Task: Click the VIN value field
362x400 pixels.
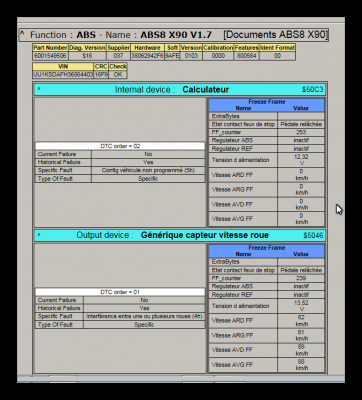Action: [63, 75]
